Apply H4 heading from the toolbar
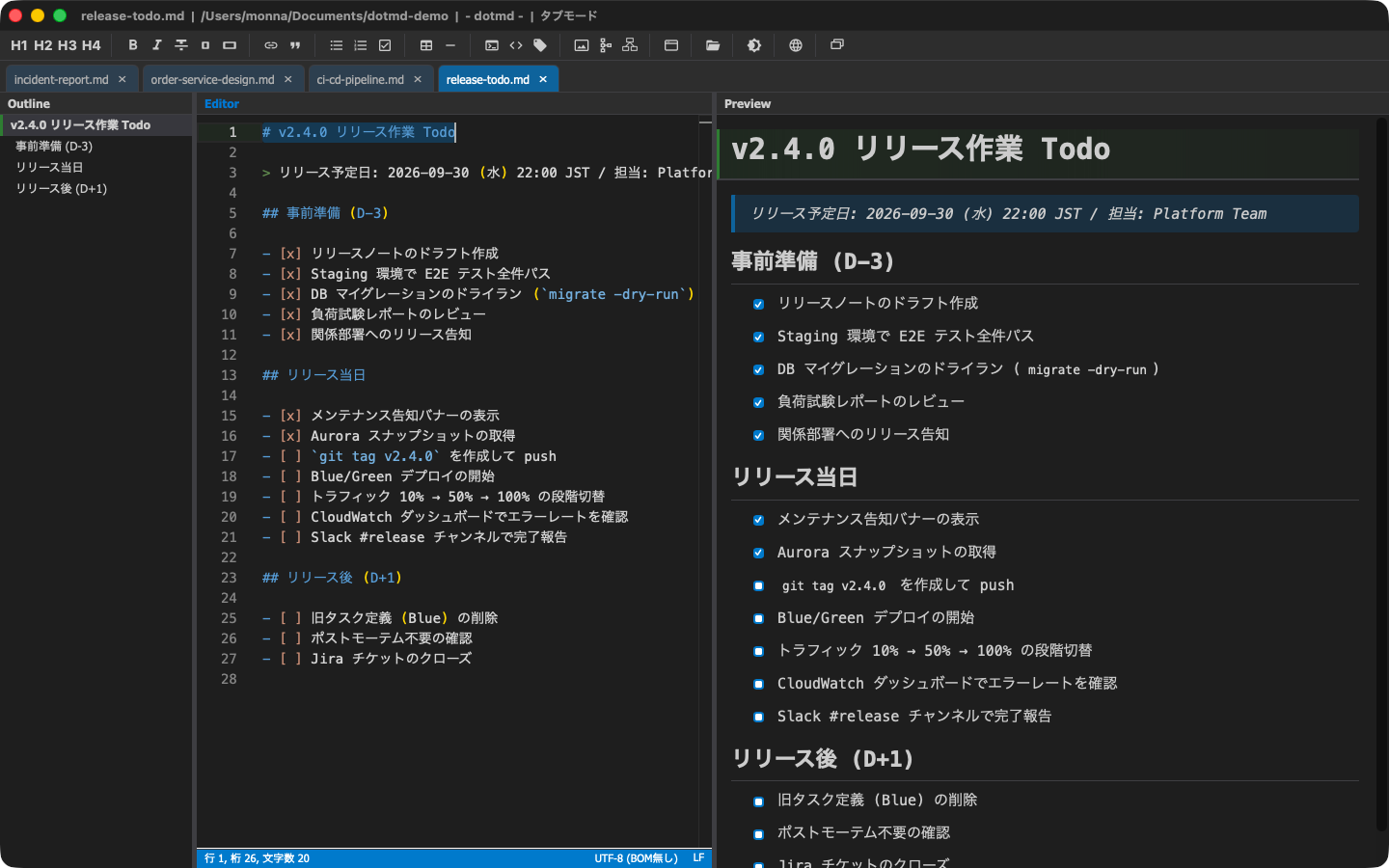This screenshot has height=868, width=1389. (92, 45)
